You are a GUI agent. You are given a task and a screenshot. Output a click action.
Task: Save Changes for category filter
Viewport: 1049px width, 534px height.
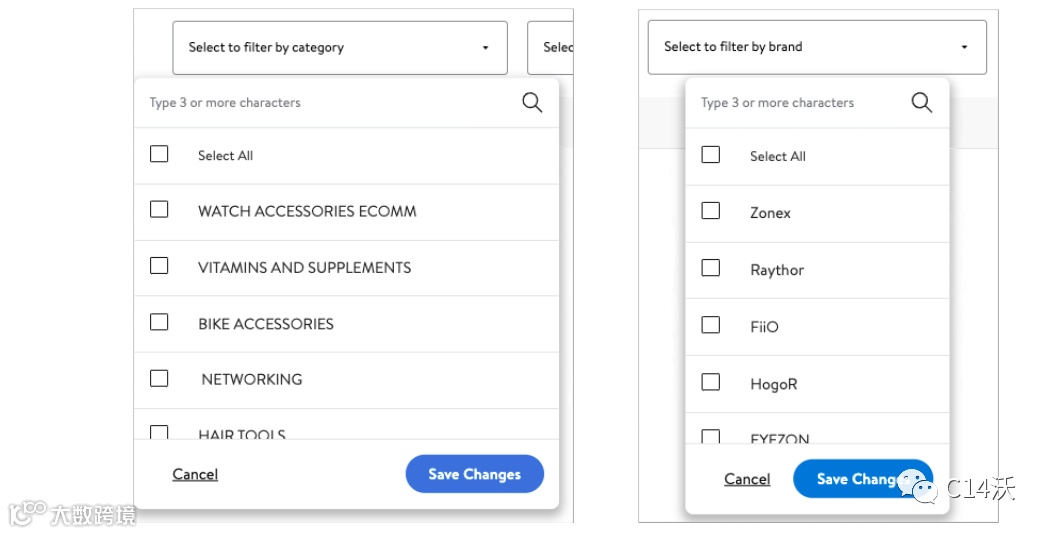coord(474,474)
